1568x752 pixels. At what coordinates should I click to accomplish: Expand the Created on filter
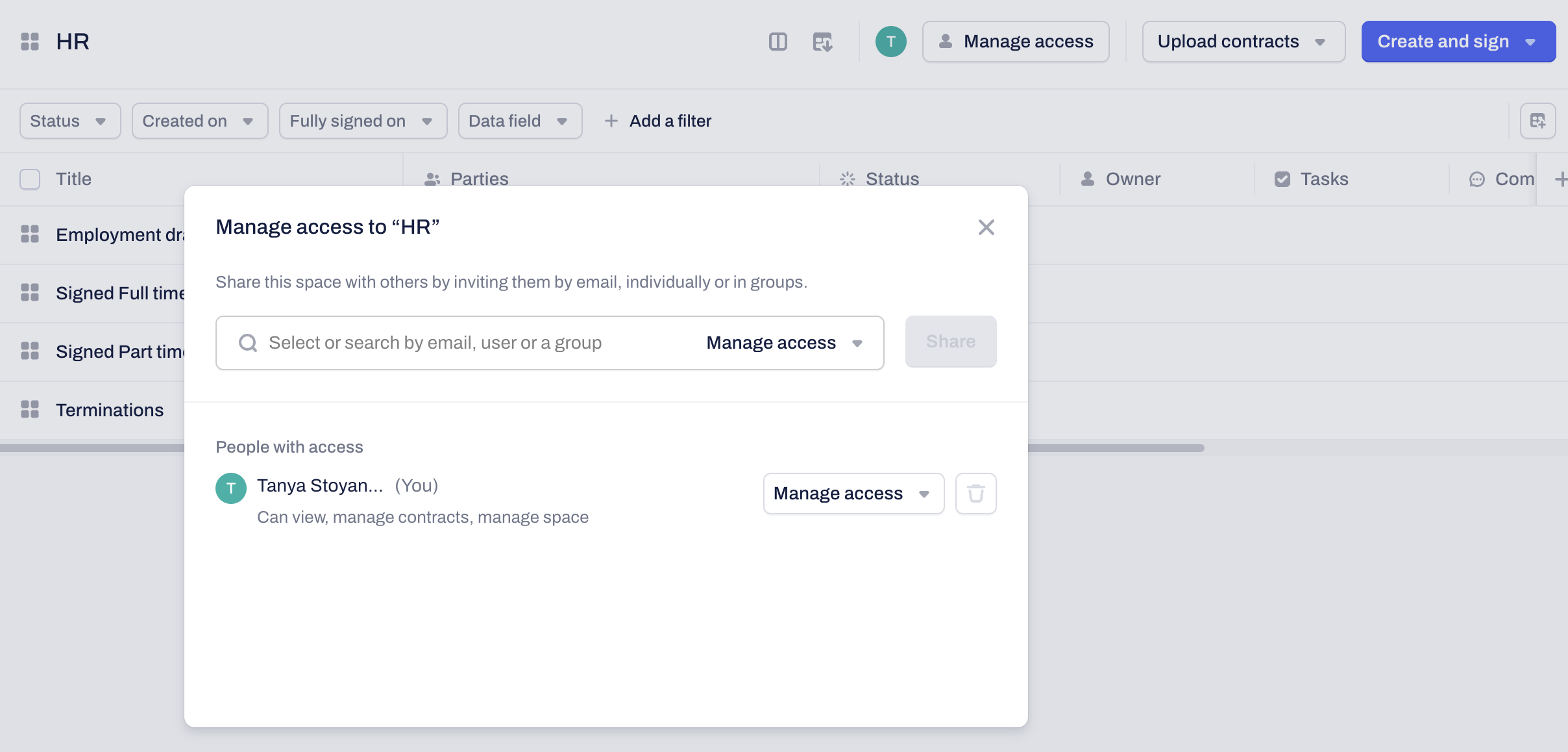click(199, 121)
